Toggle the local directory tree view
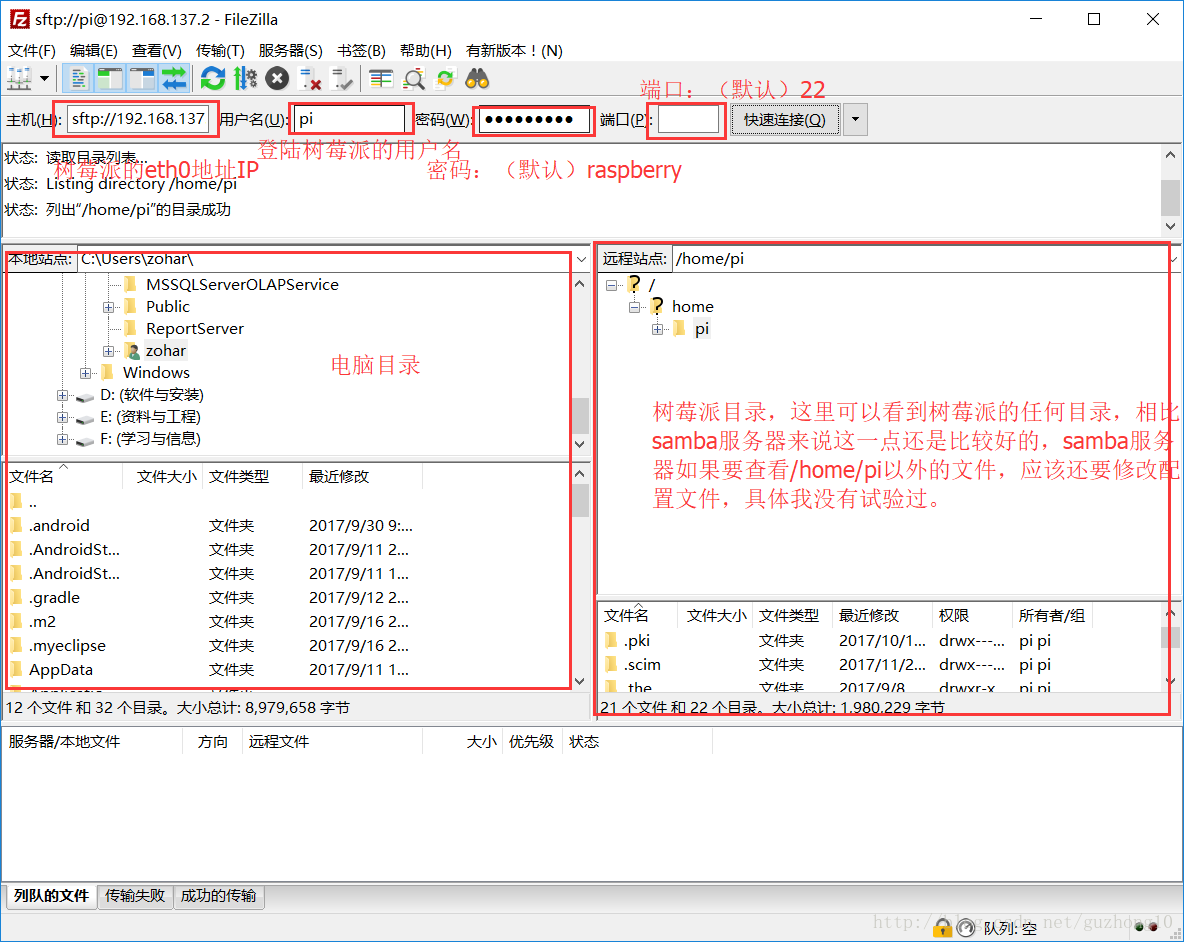 [110, 78]
